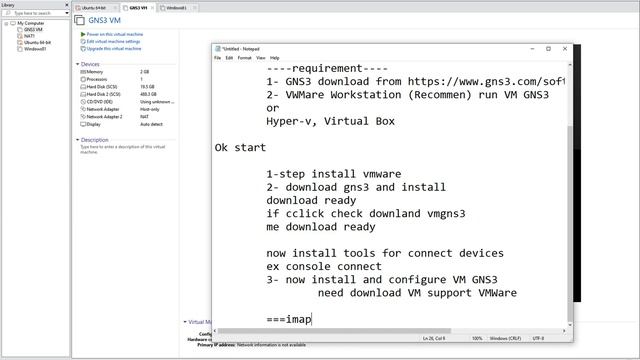
Task: Click the Ubuntu 64-bit VM icon in Library
Action: pos(20,42)
